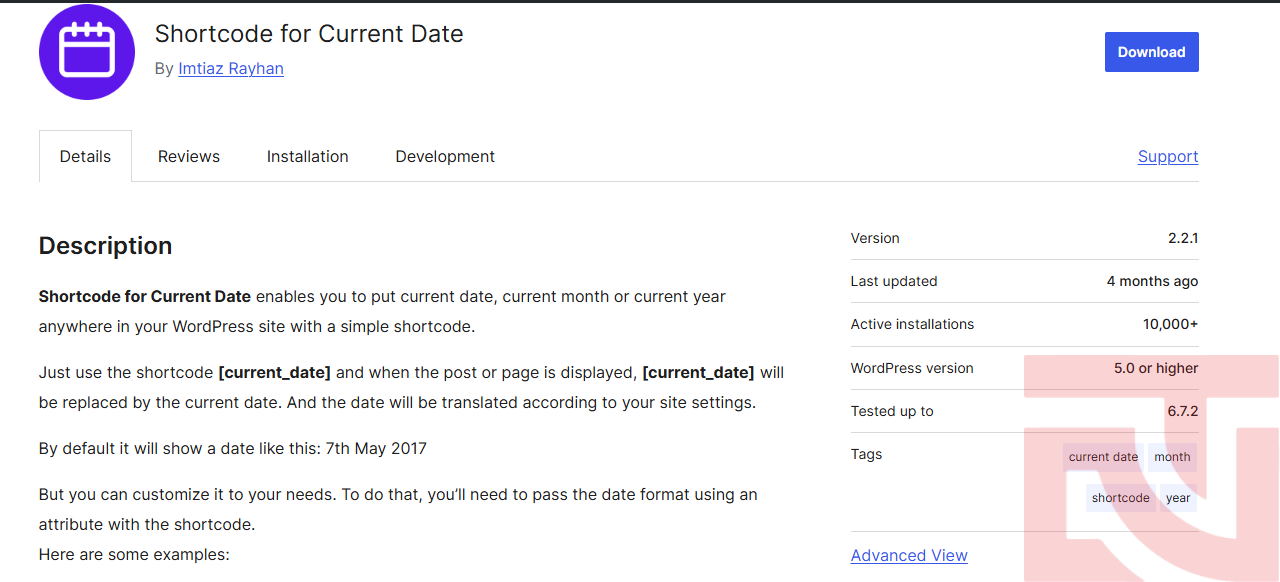Click the version number 2.2.1

[1183, 238]
